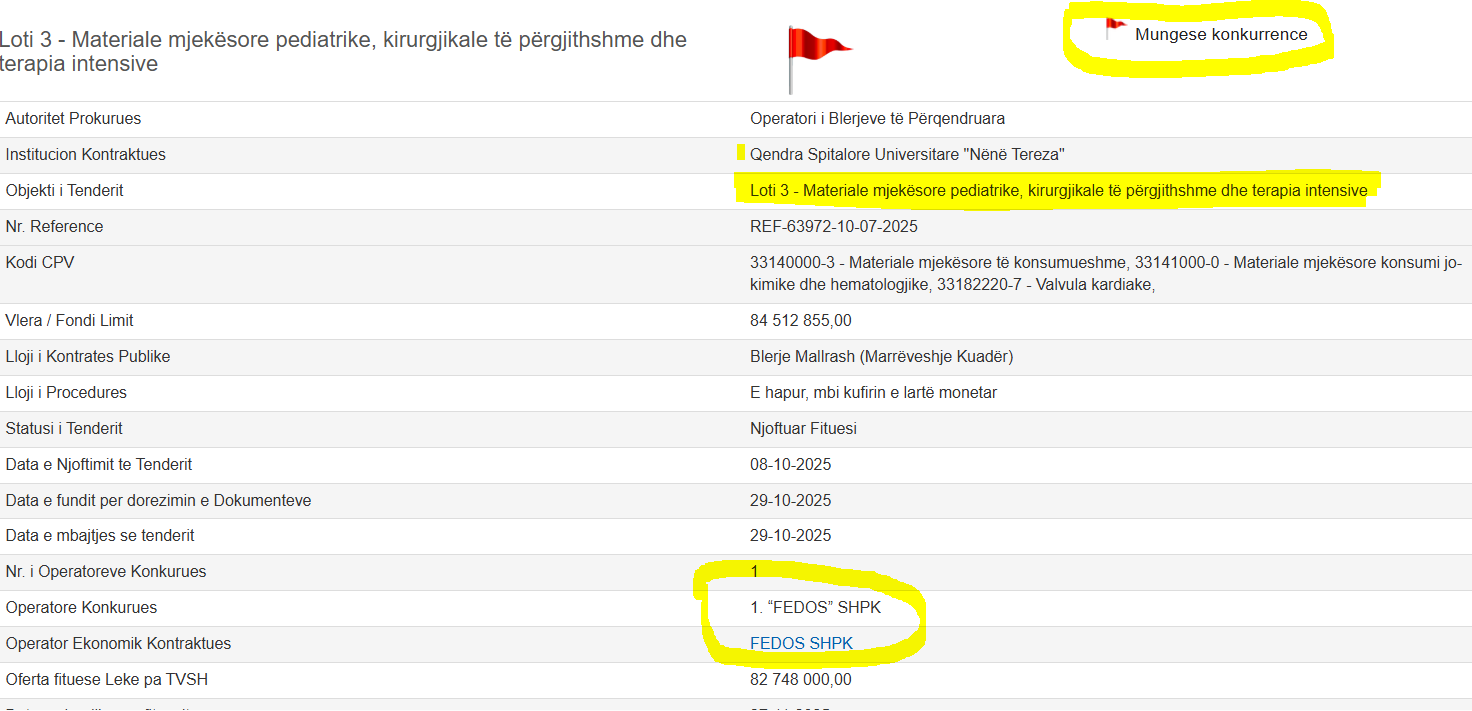
Task: Click Qendra Spitalore Universitare "Nënë Tereza" text
Action: tap(907, 155)
